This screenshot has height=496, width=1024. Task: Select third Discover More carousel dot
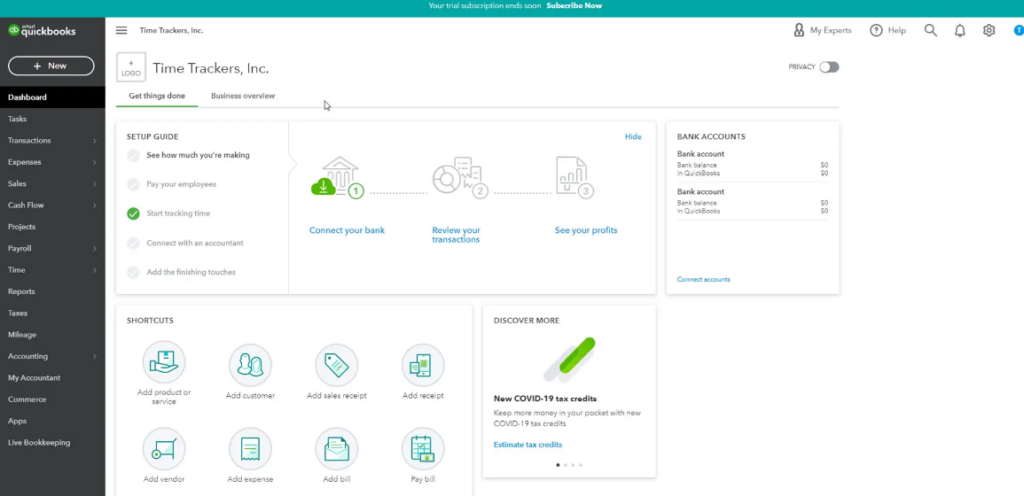573,465
